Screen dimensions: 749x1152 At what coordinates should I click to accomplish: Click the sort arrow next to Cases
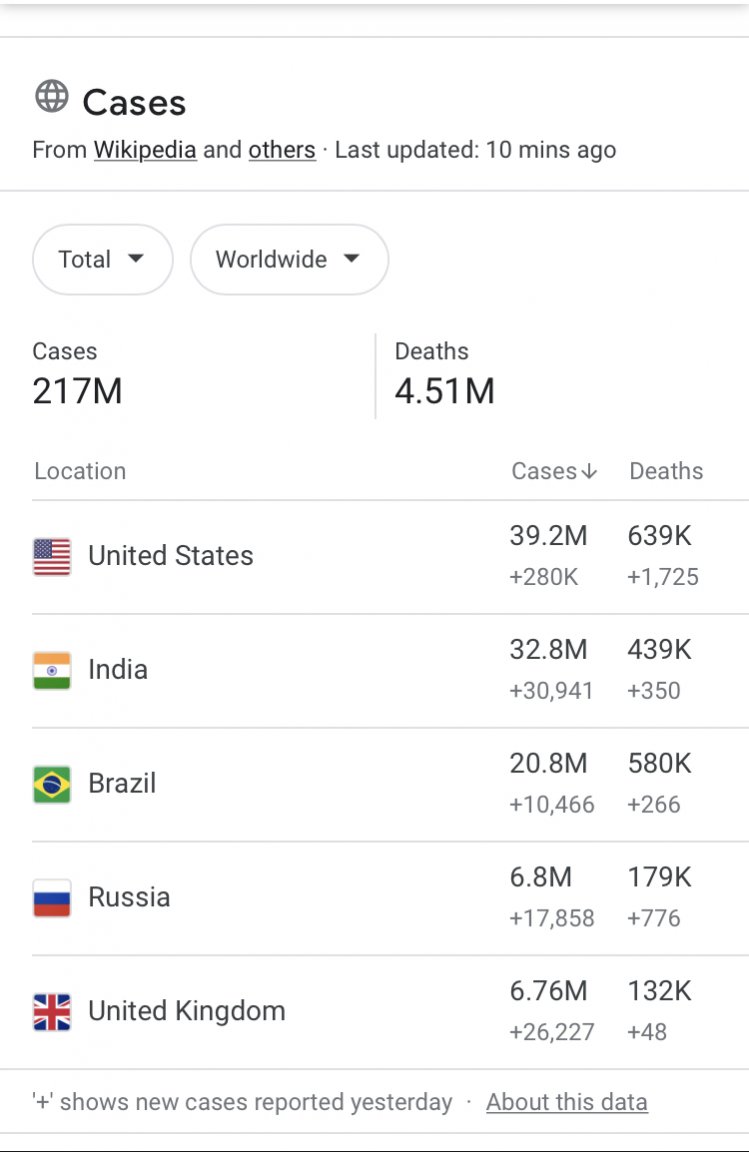(x=589, y=472)
